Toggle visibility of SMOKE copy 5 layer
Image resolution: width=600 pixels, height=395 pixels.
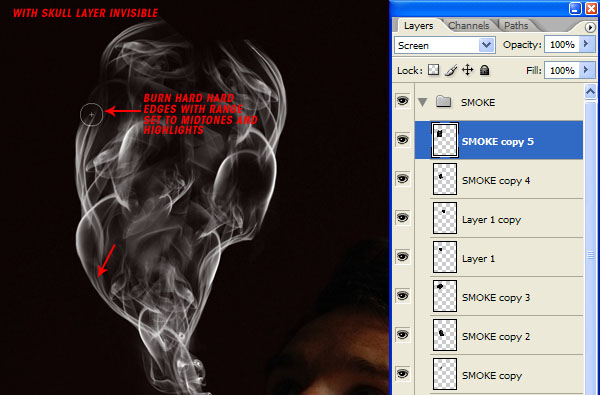coord(402,140)
